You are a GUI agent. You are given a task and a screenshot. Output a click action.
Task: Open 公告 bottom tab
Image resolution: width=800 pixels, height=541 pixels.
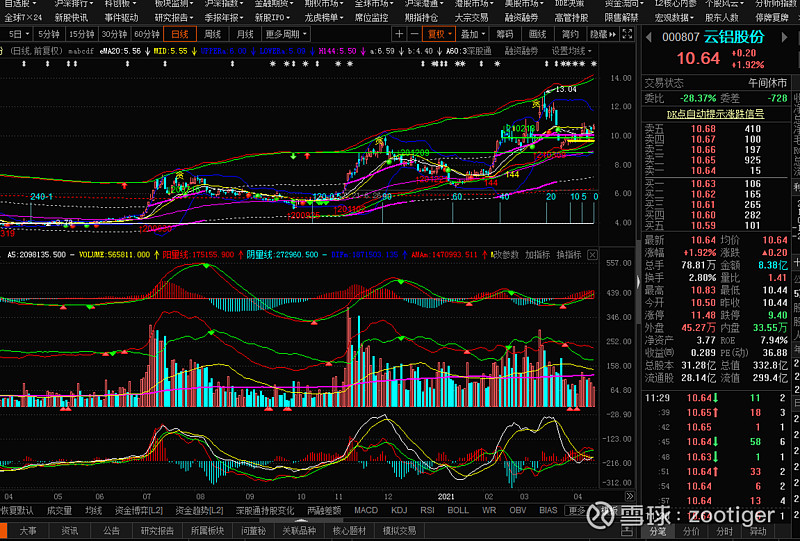[x=112, y=531]
